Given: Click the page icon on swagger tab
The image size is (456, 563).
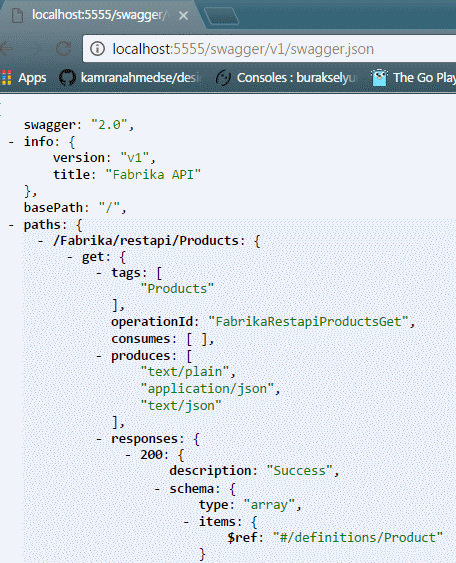Looking at the screenshot, I should pyautogui.click(x=17, y=15).
